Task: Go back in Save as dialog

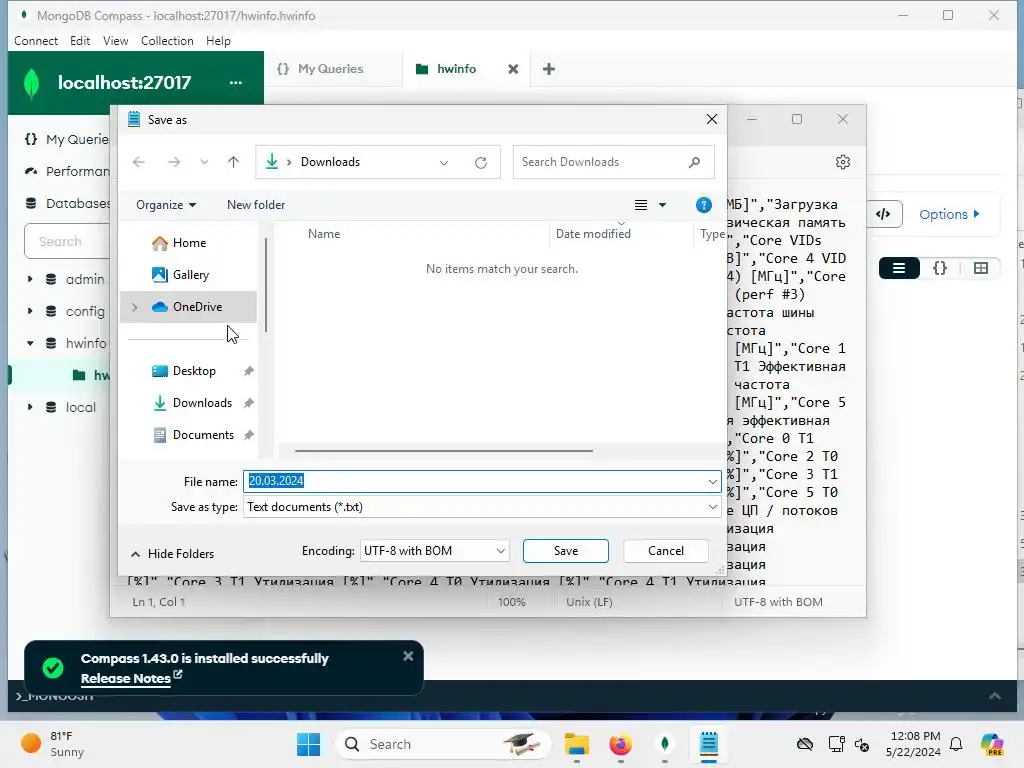Action: (138, 162)
